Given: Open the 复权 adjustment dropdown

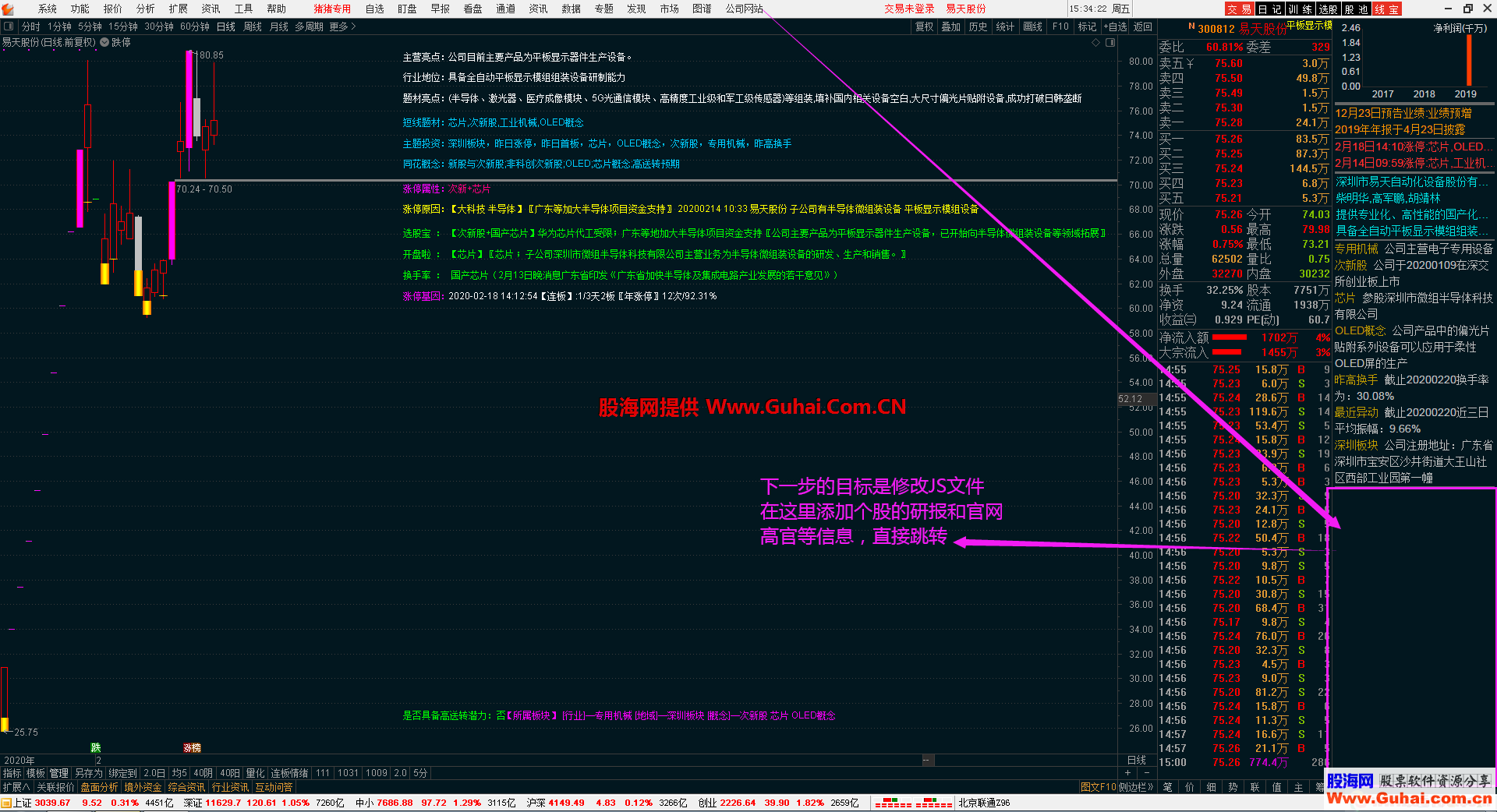Looking at the screenshot, I should (x=924, y=26).
